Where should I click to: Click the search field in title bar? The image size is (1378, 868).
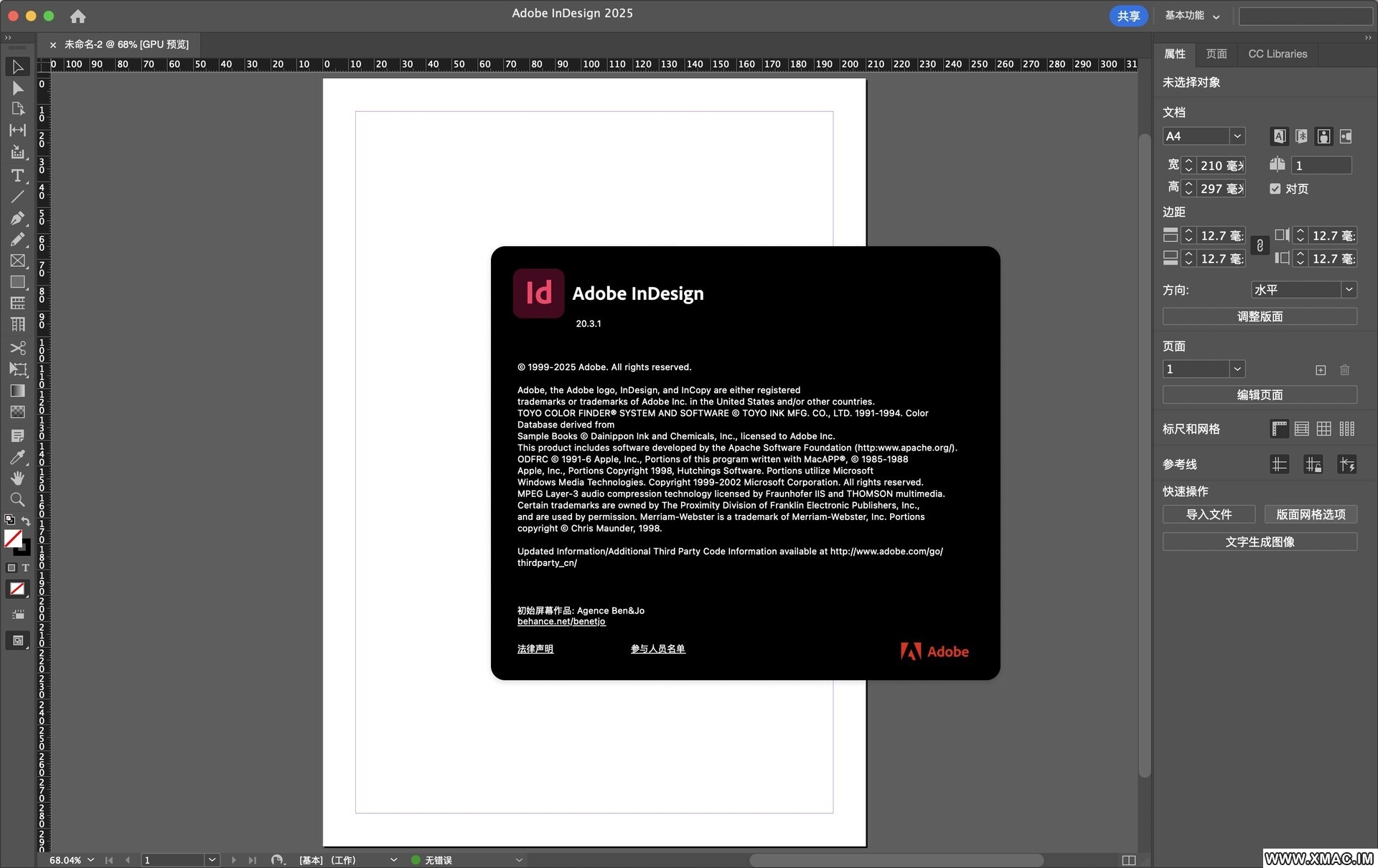1306,16
